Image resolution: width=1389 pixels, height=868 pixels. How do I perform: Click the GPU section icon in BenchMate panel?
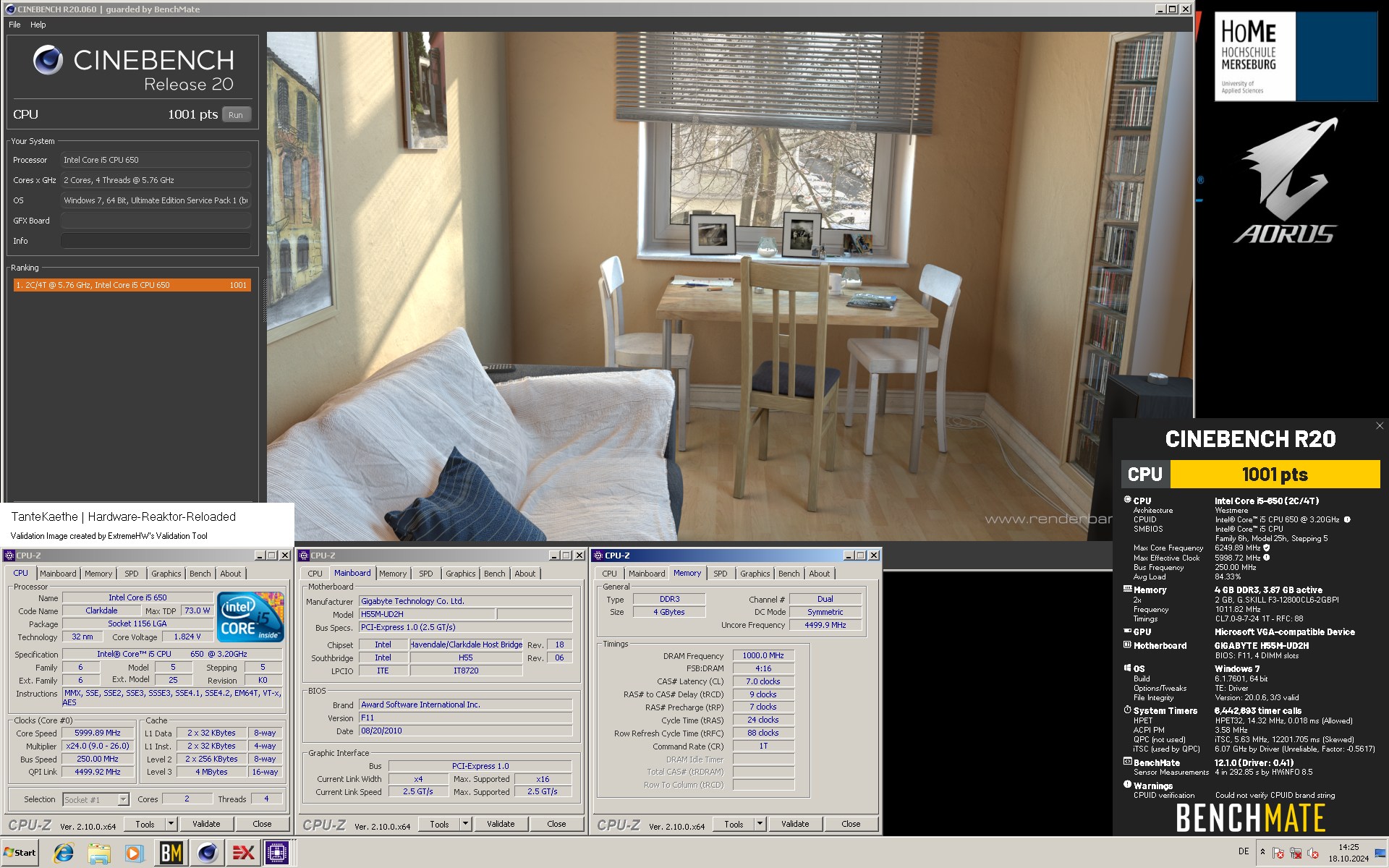coord(1127,631)
